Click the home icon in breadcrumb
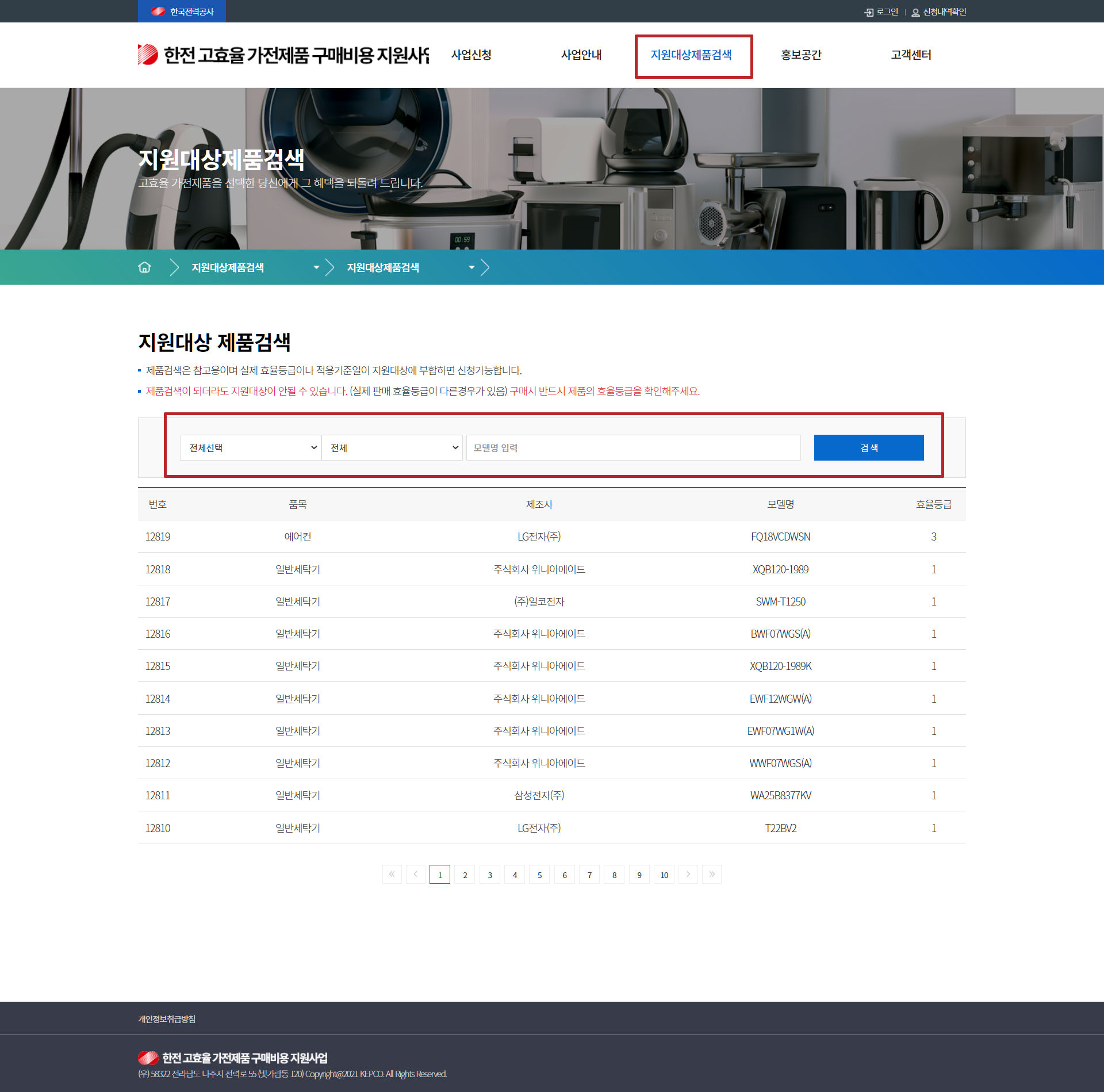 (145, 267)
